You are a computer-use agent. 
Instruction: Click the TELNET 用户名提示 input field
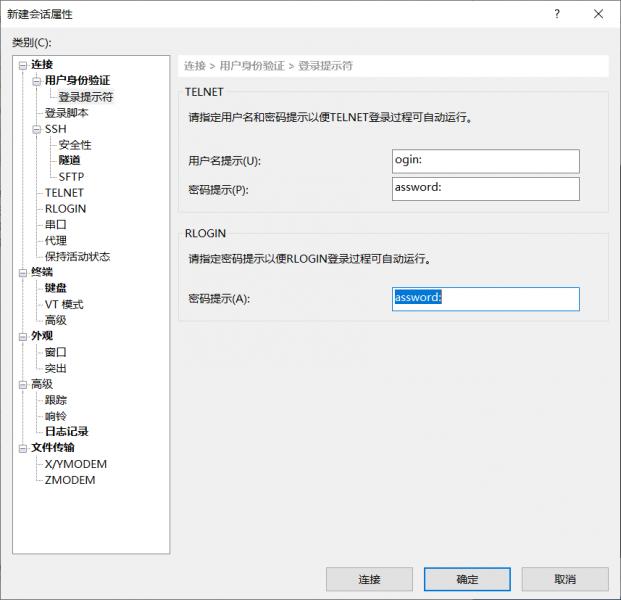point(485,161)
